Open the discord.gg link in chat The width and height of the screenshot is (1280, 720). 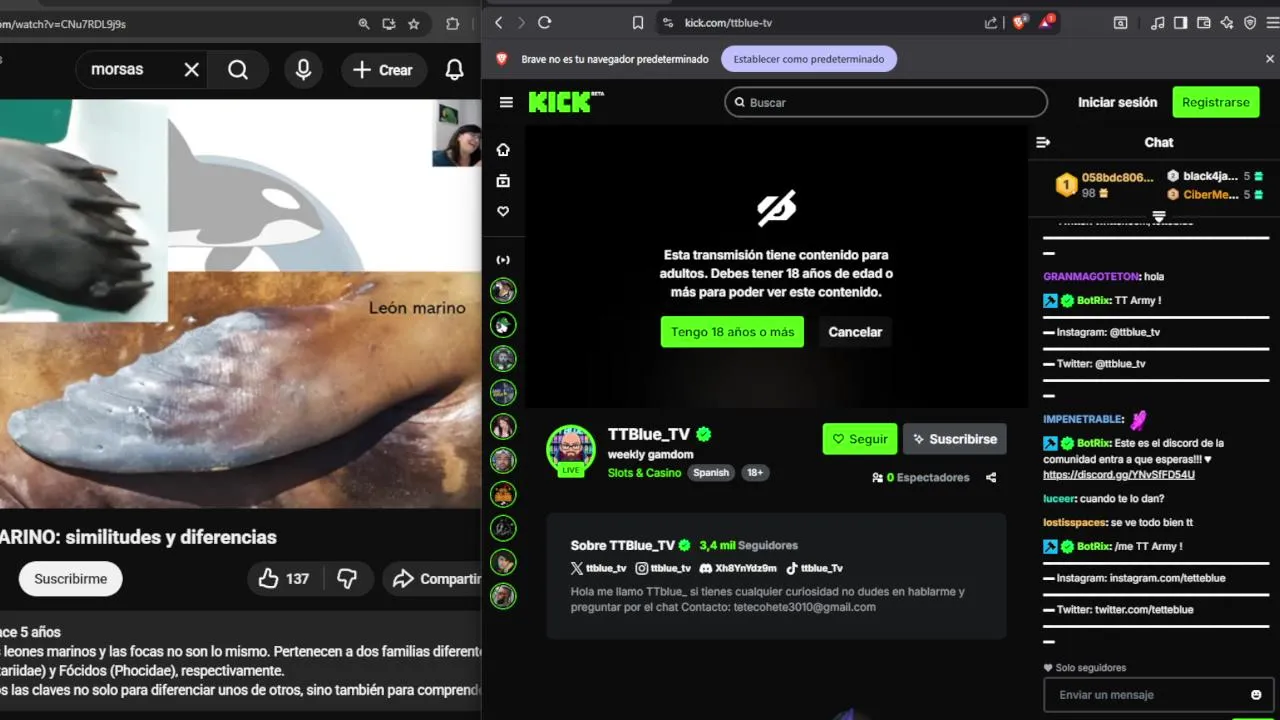[x=1119, y=475]
